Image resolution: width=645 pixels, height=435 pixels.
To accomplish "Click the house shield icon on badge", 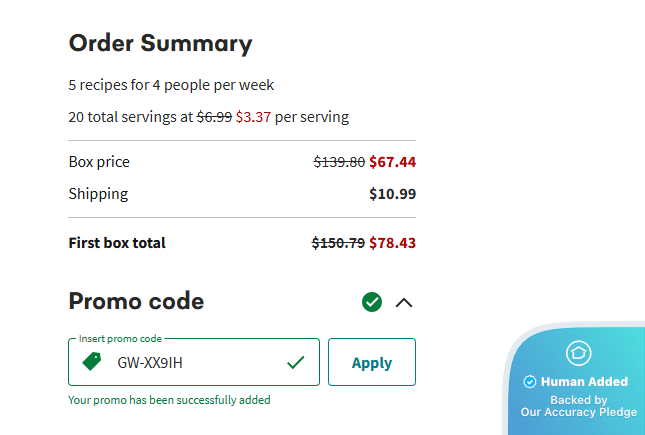I will tap(579, 353).
